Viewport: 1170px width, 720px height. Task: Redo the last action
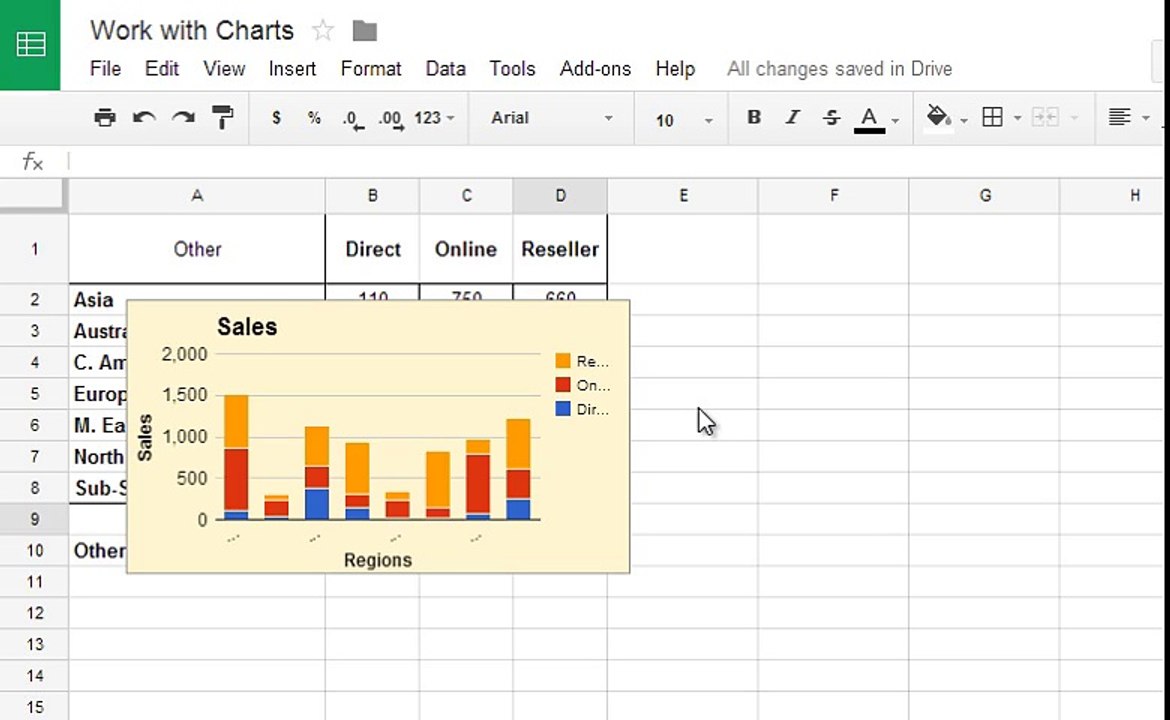[x=183, y=118]
